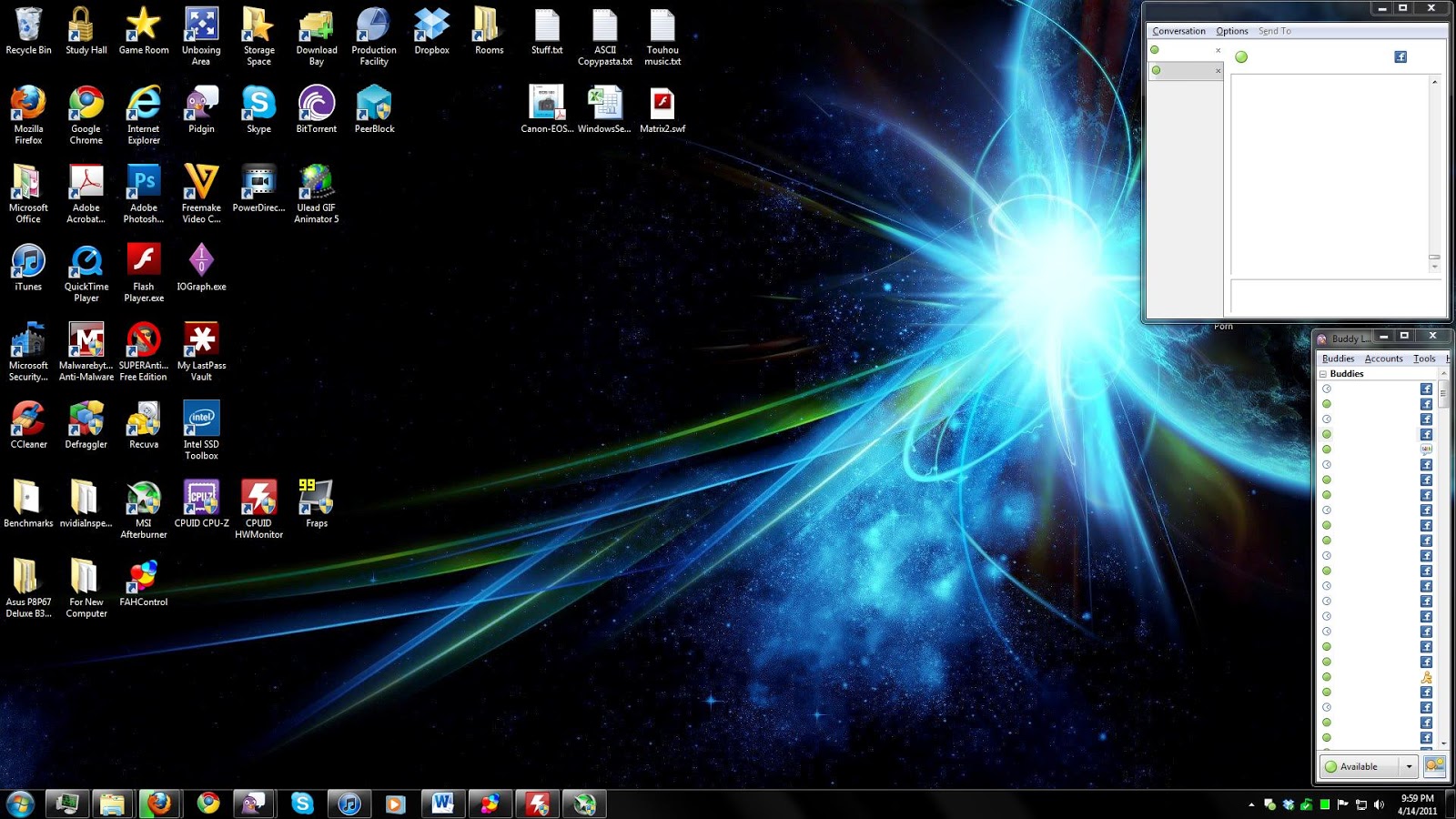Show hidden system tray icons arrow
The height and width of the screenshot is (819, 1456).
tap(1251, 804)
